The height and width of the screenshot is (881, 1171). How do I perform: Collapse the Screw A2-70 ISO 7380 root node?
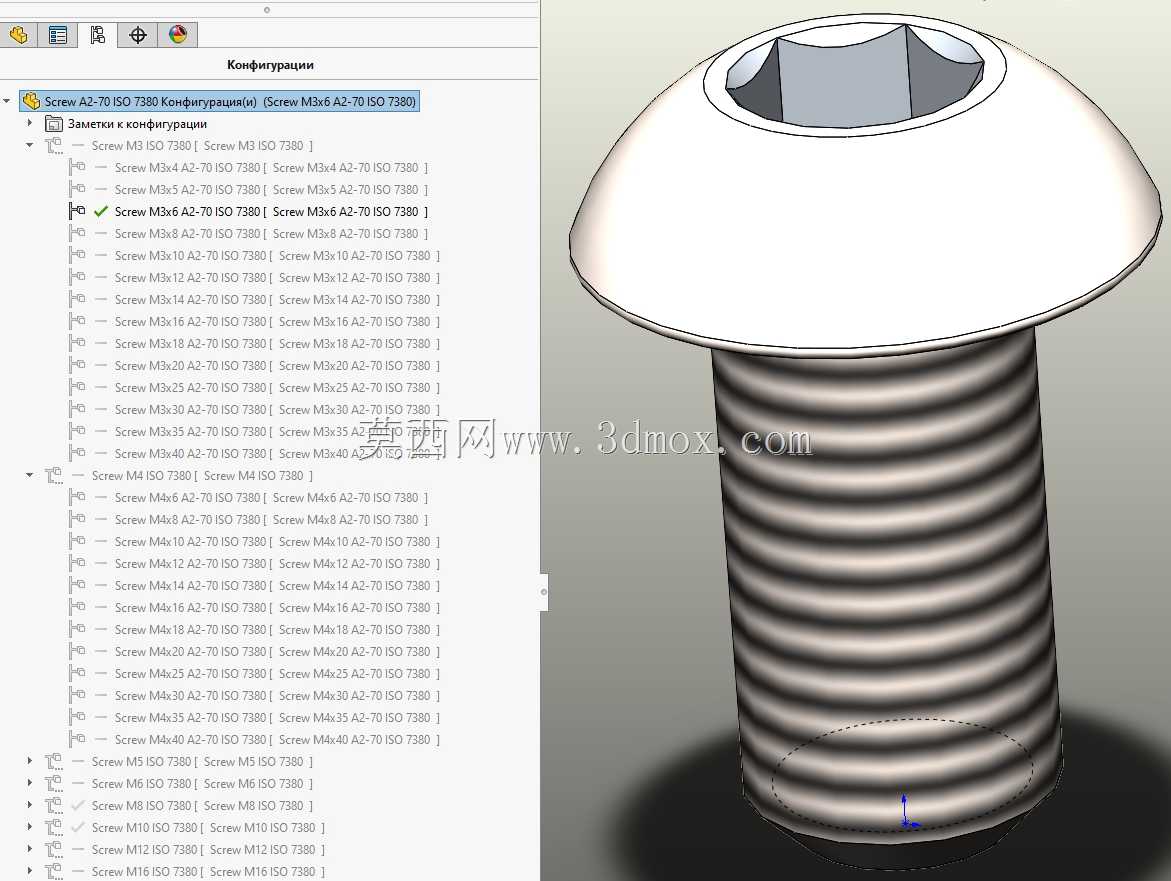pyautogui.click(x=7, y=101)
